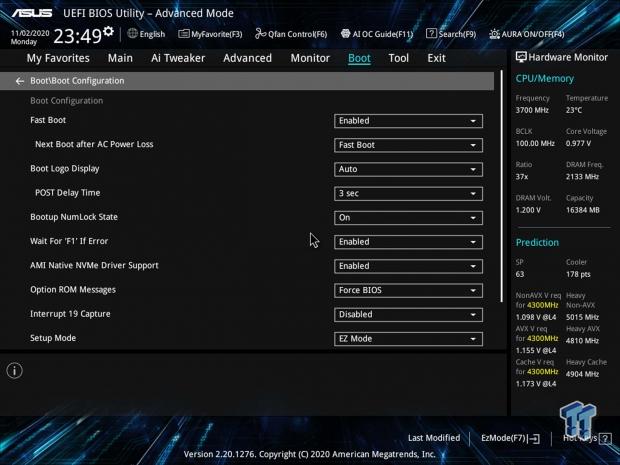Click the 0.977 V core voltage value
This screenshot has width=620, height=465.
coord(578,144)
